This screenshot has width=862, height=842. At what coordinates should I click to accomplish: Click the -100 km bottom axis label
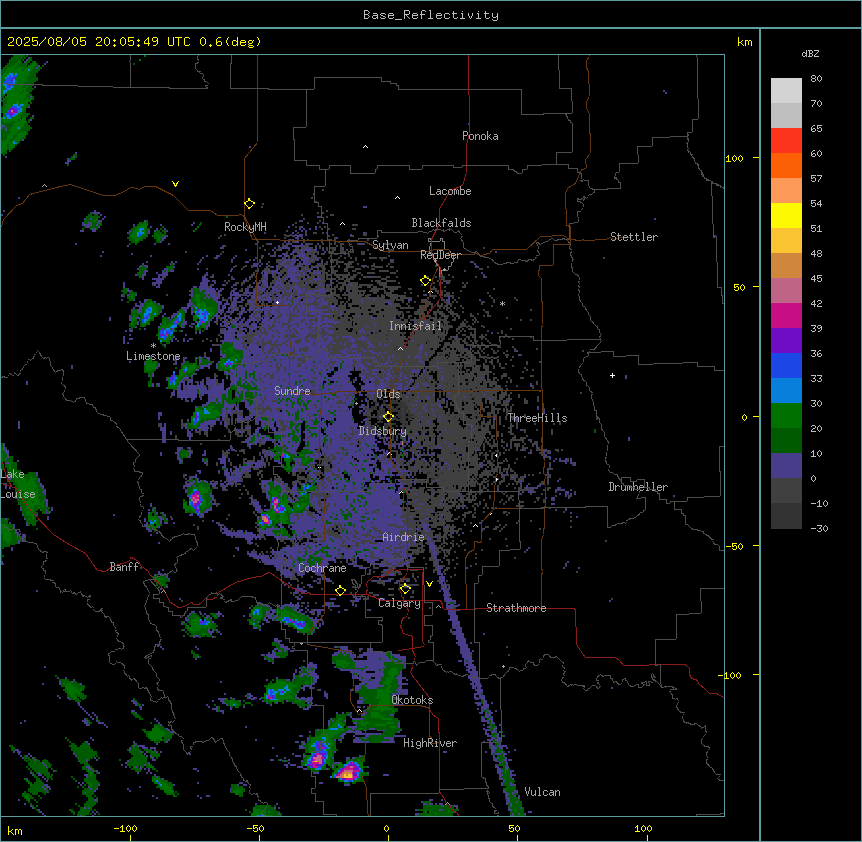pyautogui.click(x=125, y=828)
